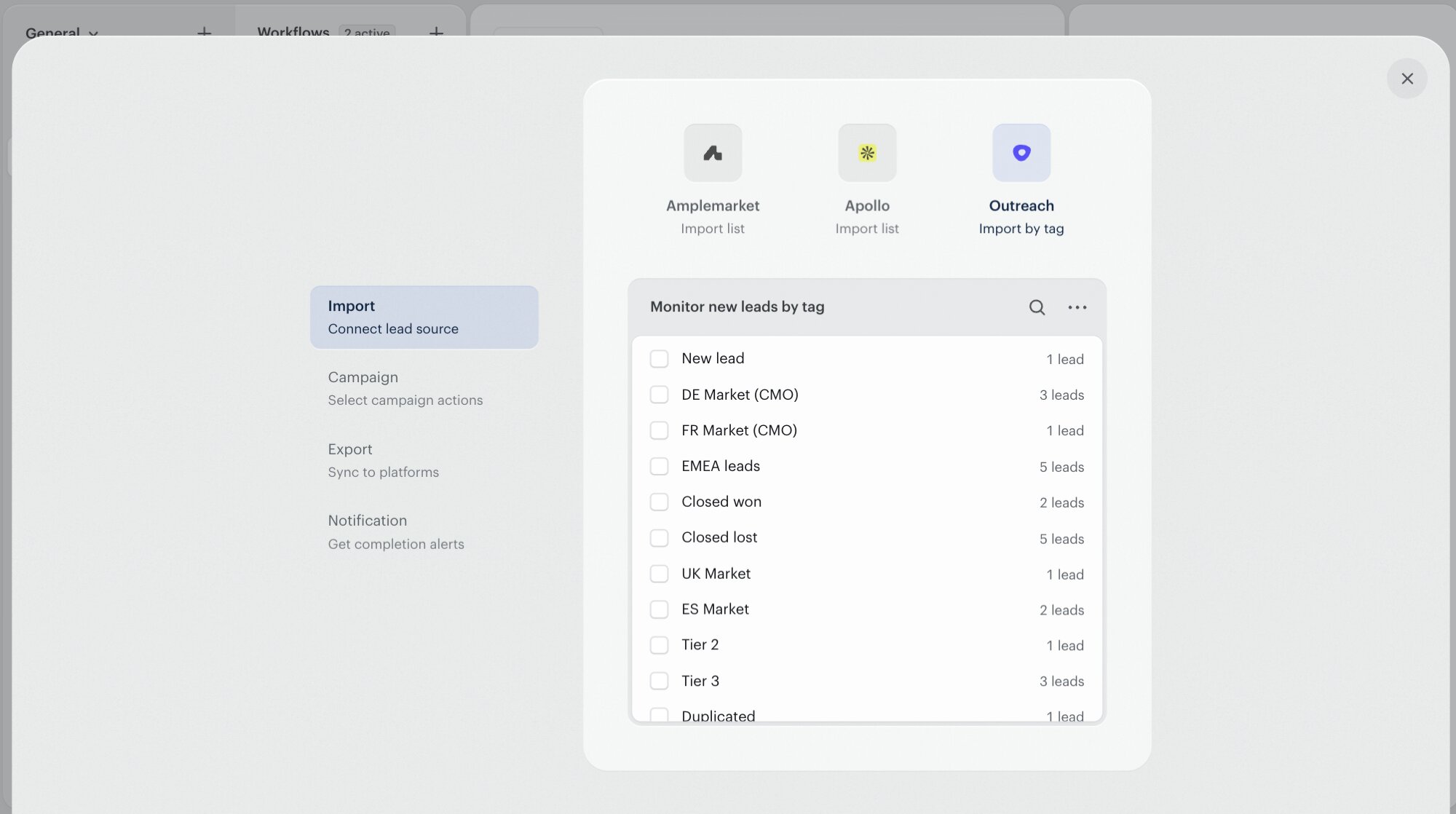This screenshot has width=1456, height=814.
Task: Click the 'New lead' tag name
Action: [713, 358]
